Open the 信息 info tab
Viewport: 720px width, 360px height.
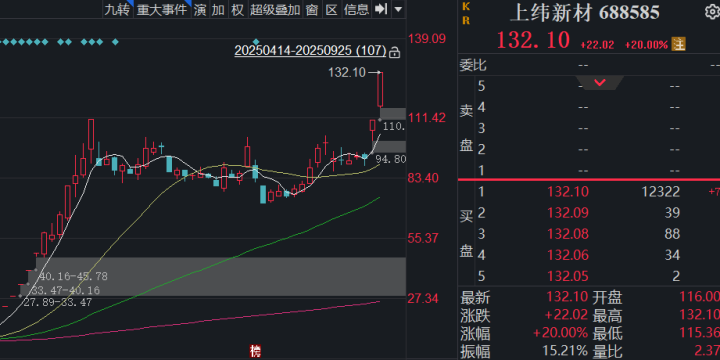pyautogui.click(x=356, y=9)
